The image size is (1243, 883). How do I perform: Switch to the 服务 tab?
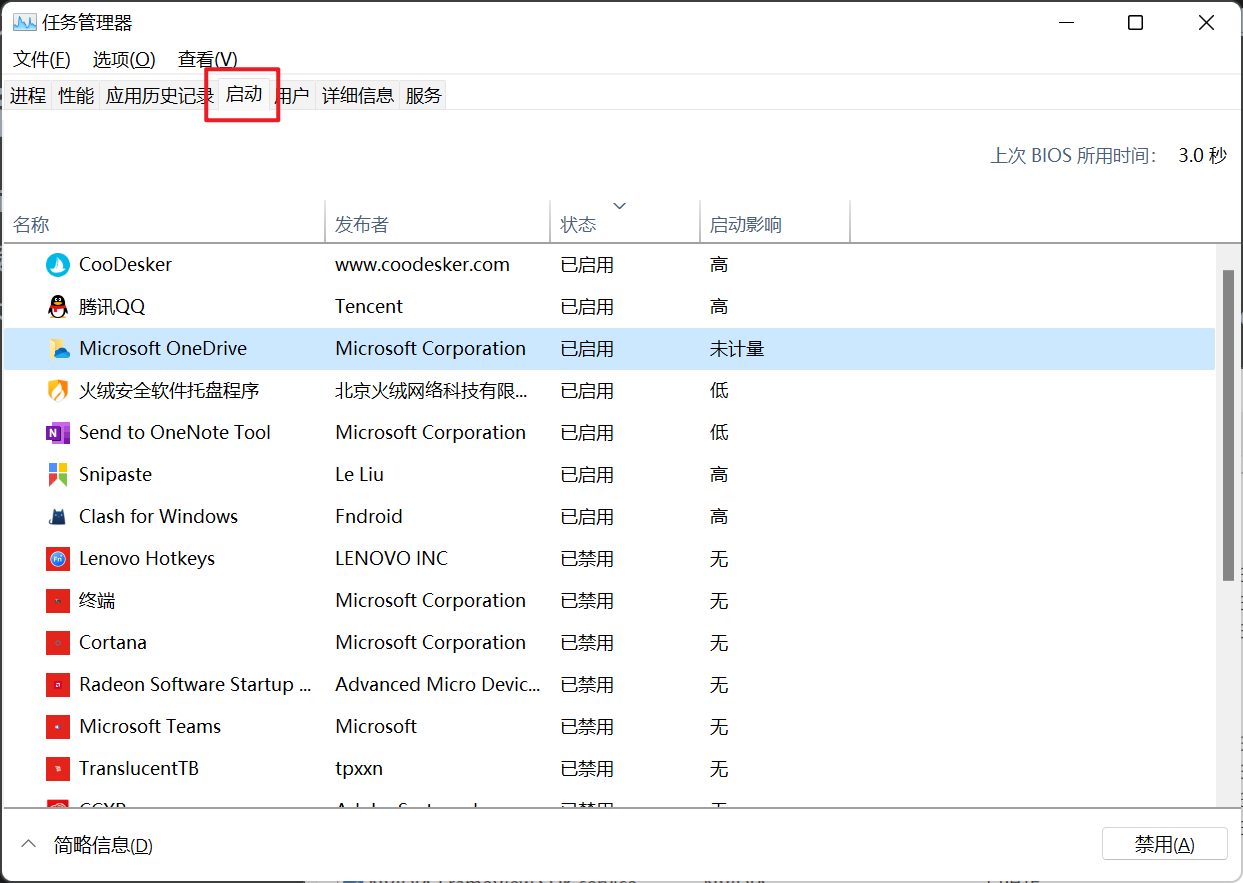click(424, 95)
